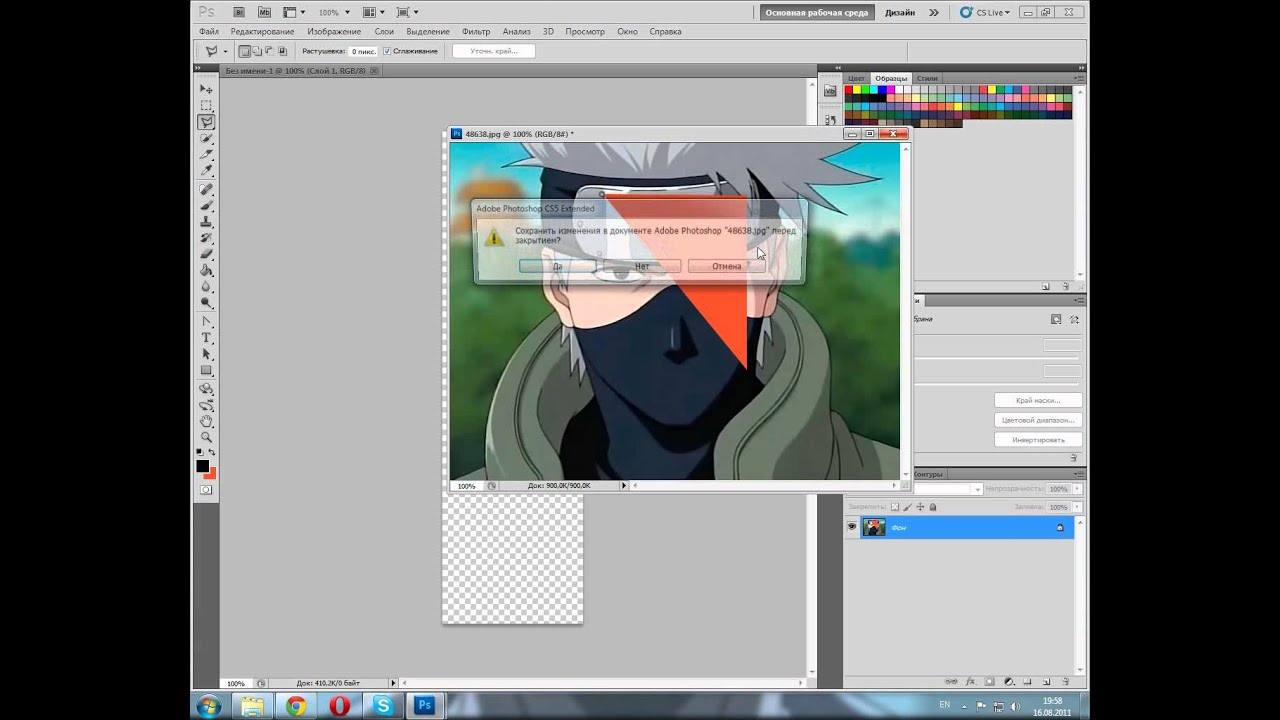Open the Screen Mode dropdown

(x=407, y=12)
